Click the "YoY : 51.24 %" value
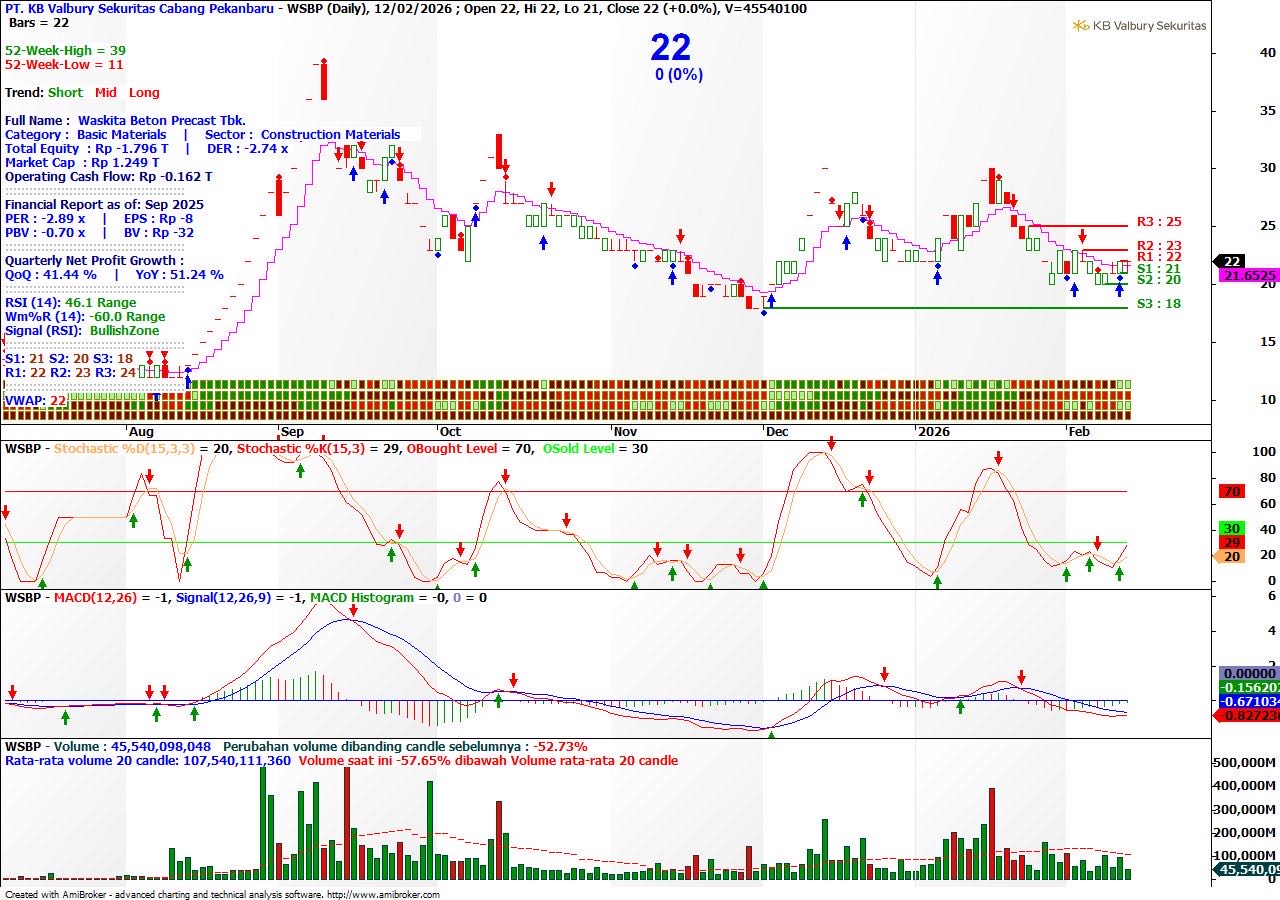This screenshot has width=1280, height=900. pos(180,274)
